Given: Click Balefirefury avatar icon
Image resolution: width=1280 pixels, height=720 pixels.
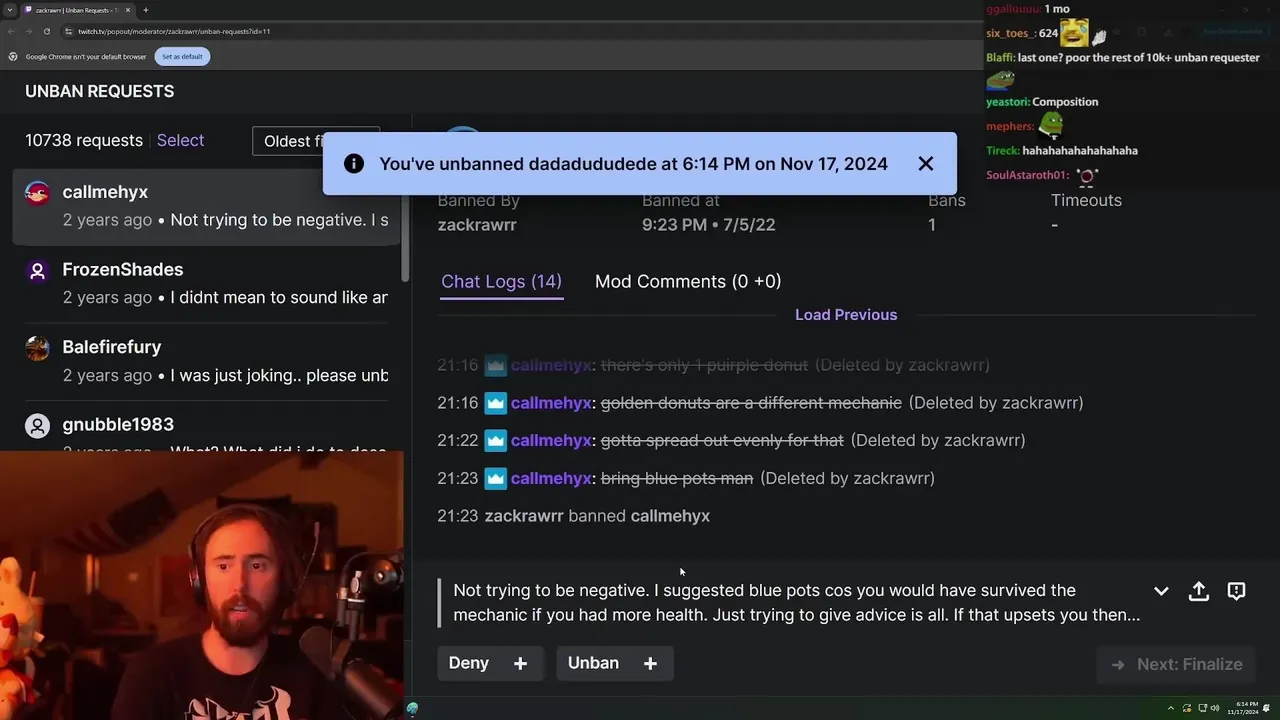Looking at the screenshot, I should (x=37, y=348).
